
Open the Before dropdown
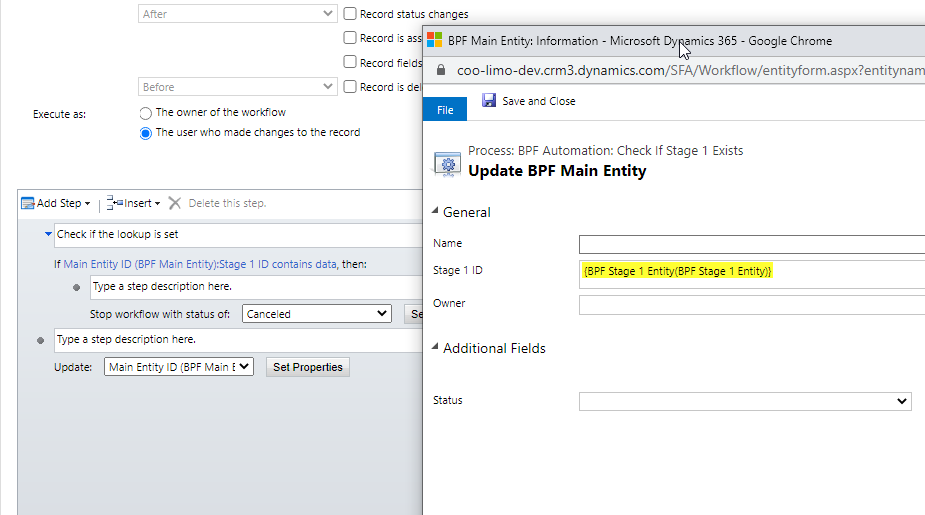point(237,87)
